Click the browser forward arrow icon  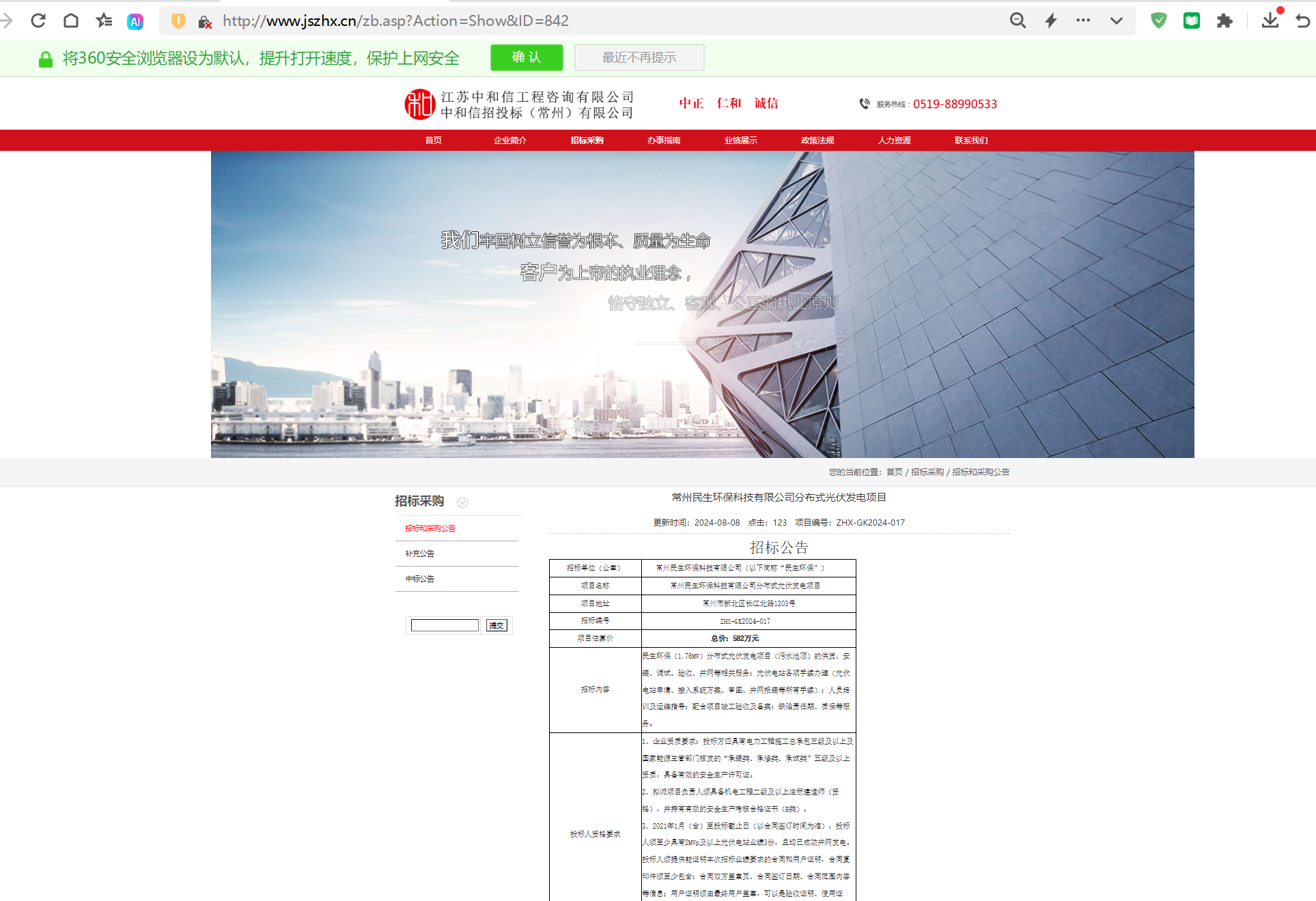click(6, 20)
